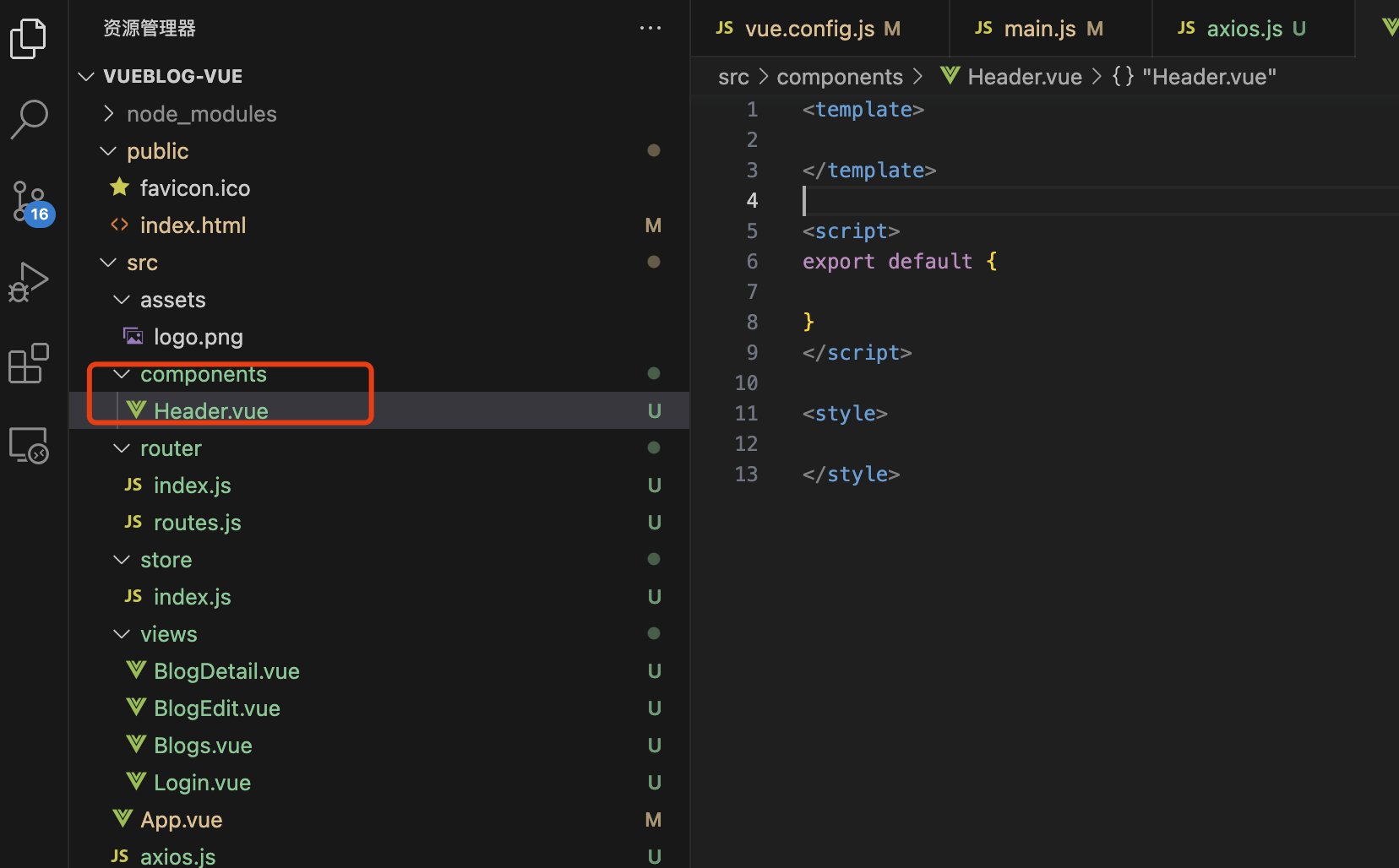The image size is (1399, 868).
Task: Switch to the main.js tab
Action: pos(1040,29)
